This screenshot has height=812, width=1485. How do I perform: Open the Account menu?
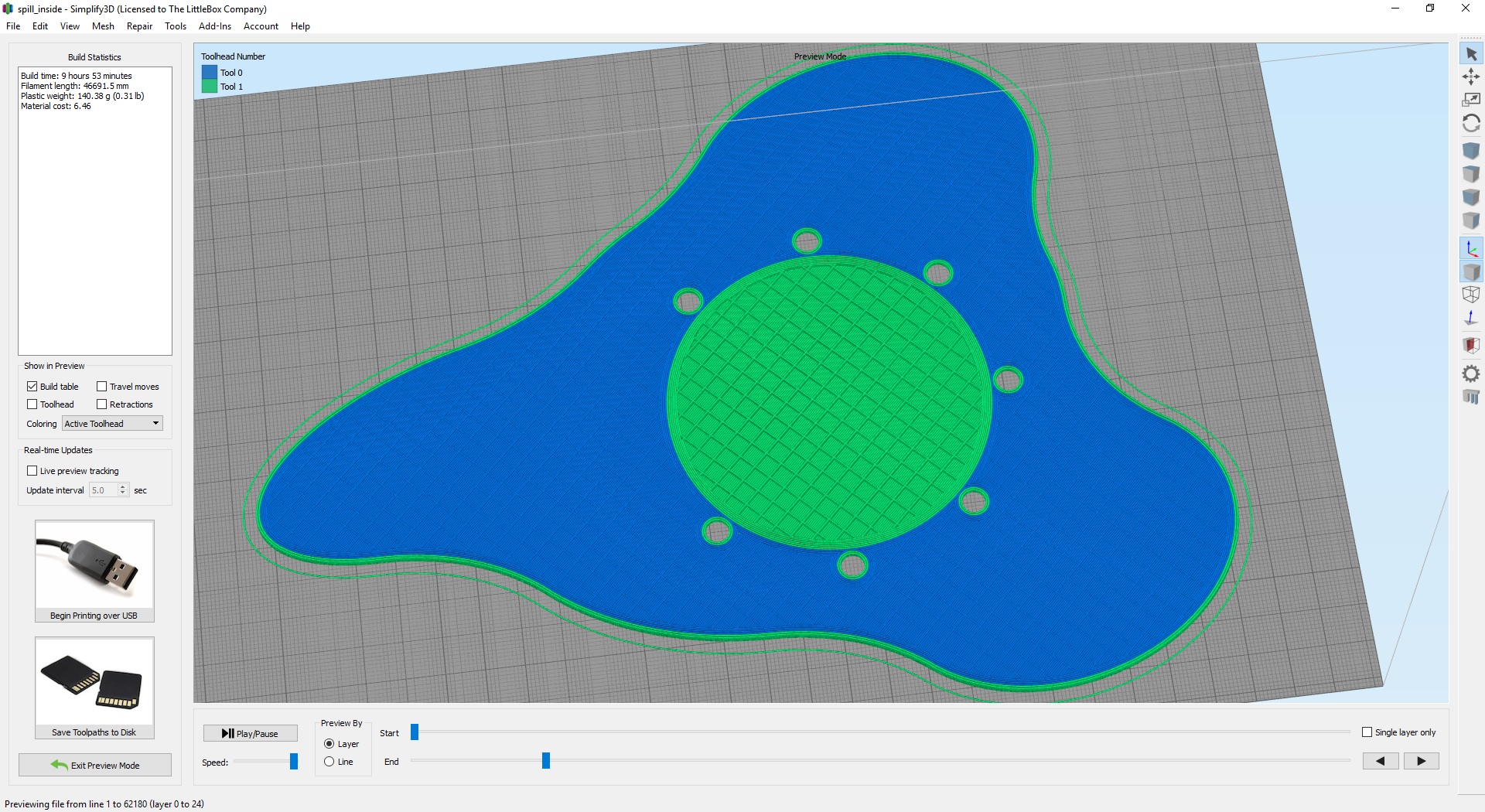[261, 26]
